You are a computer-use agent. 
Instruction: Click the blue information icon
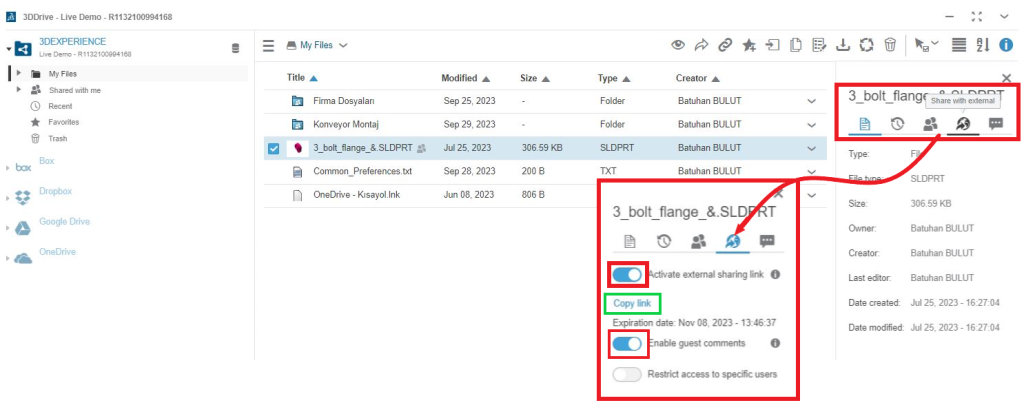tap(1006, 45)
